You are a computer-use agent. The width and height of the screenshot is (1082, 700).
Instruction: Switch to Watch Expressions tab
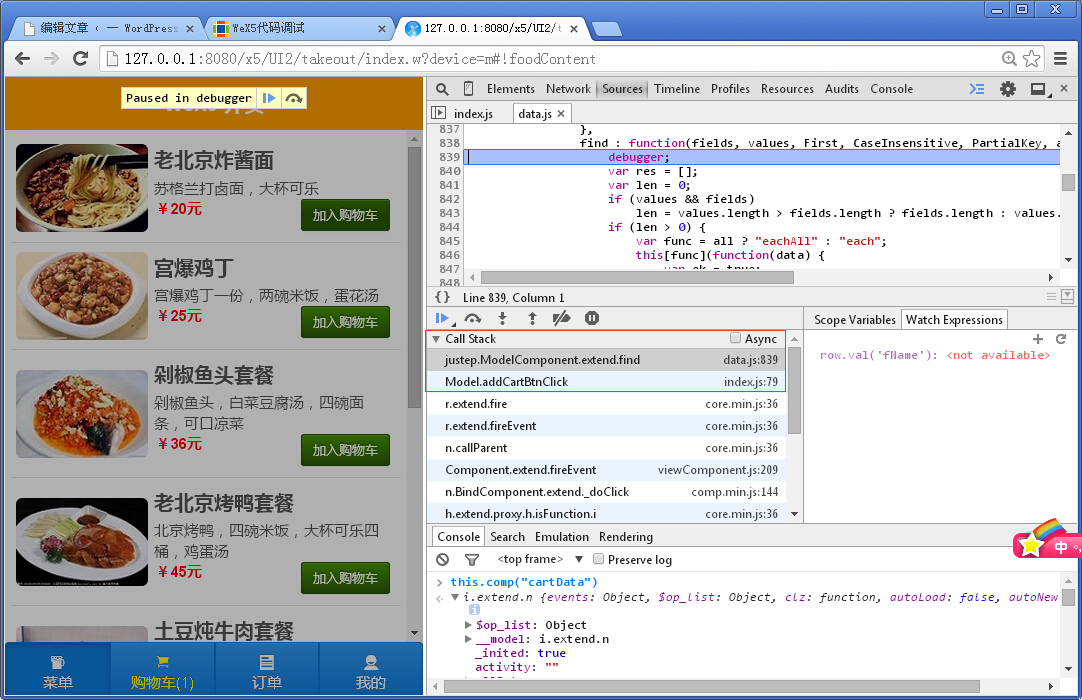coord(953,318)
